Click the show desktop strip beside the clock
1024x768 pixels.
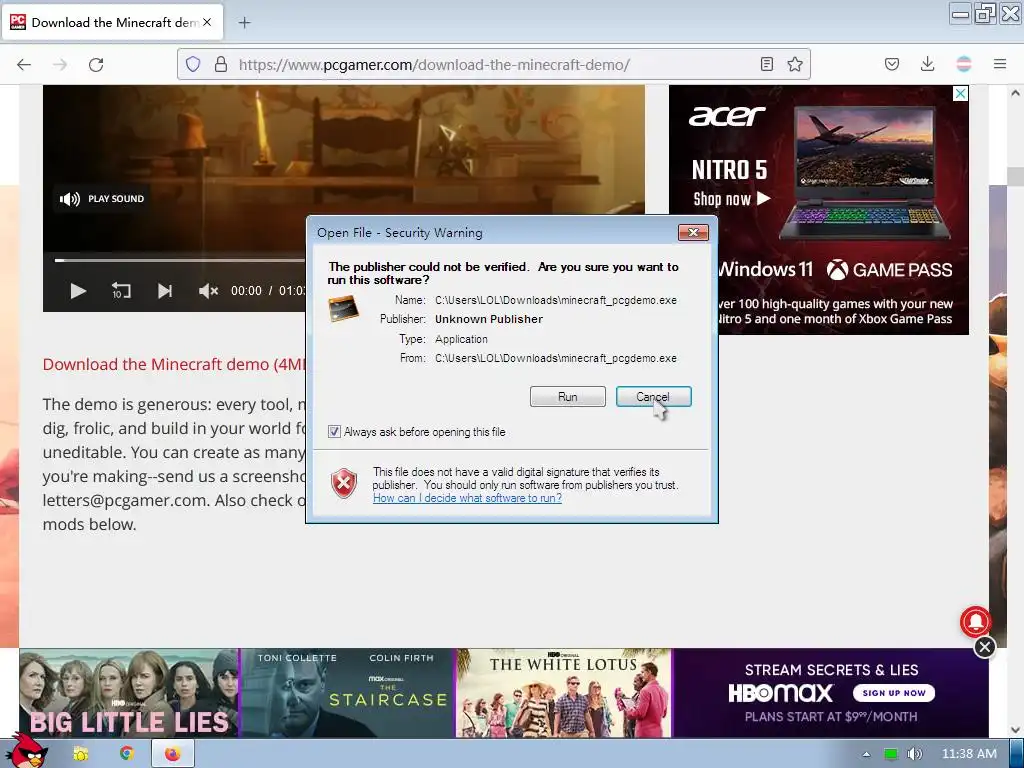(x=1017, y=754)
